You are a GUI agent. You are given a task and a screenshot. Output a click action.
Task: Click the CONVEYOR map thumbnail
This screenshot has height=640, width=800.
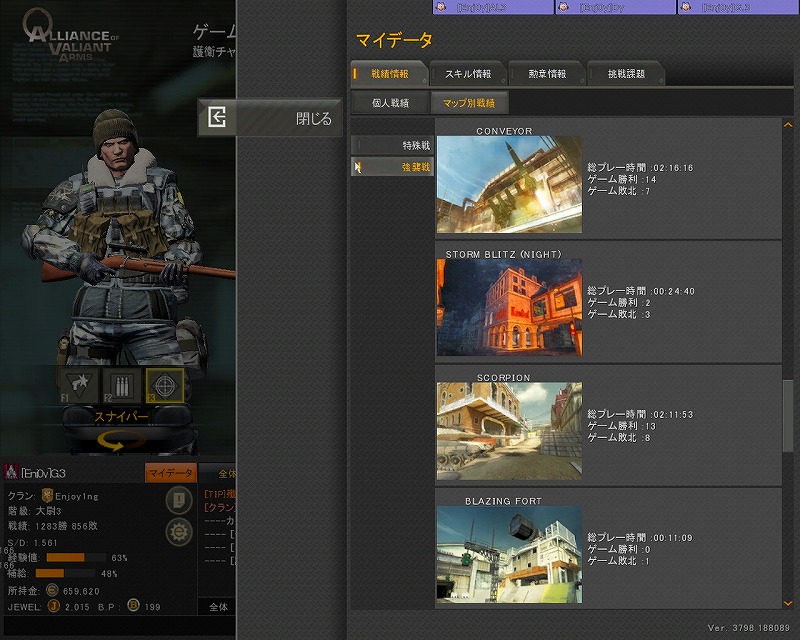pos(509,185)
